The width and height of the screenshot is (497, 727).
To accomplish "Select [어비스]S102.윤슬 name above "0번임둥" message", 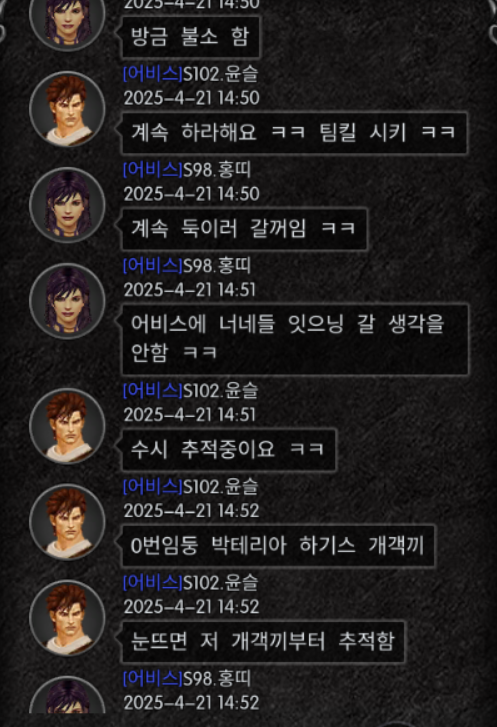I will click(x=191, y=487).
